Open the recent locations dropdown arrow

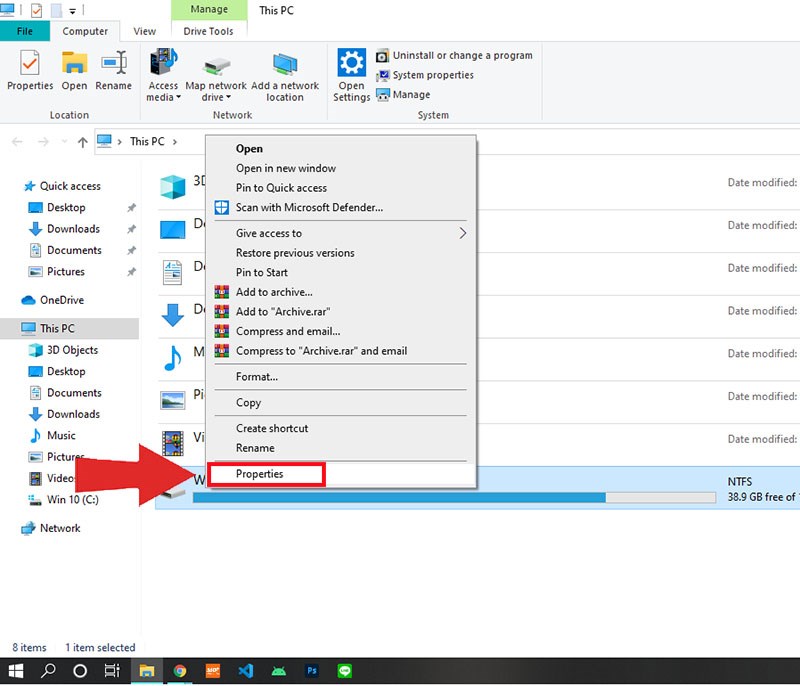point(64,142)
